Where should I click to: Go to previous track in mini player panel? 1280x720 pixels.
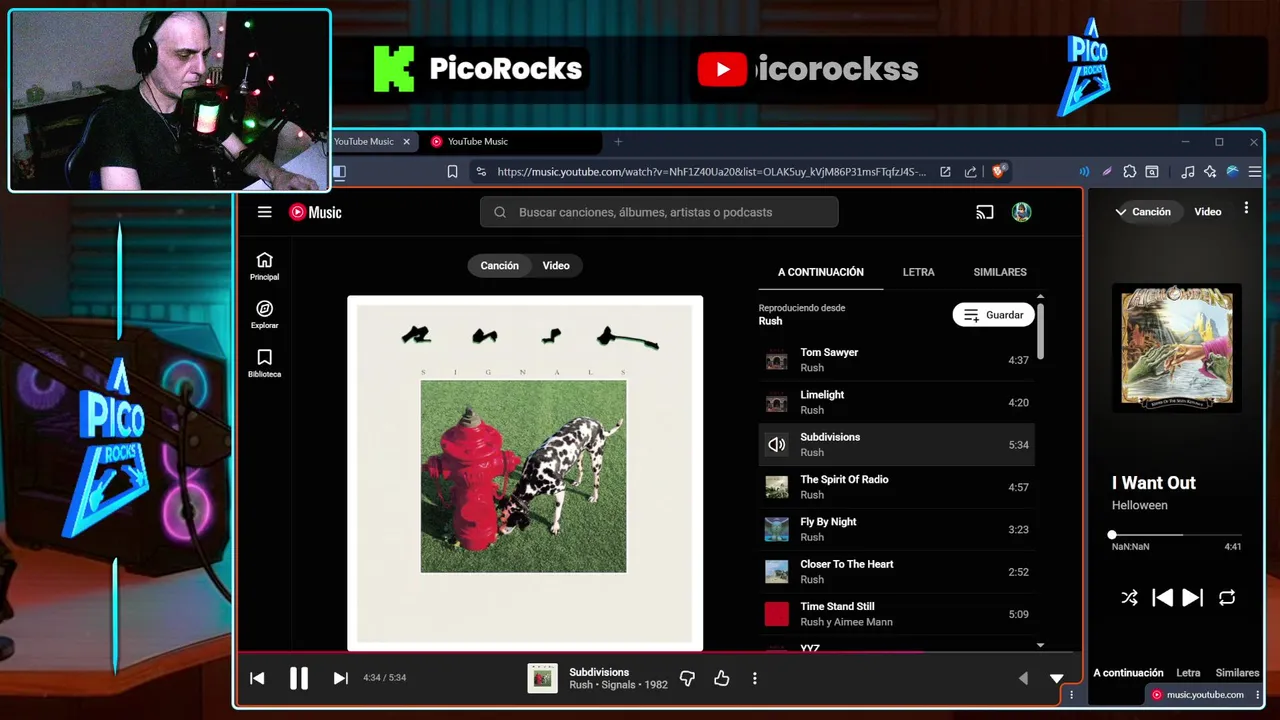coord(1162,598)
